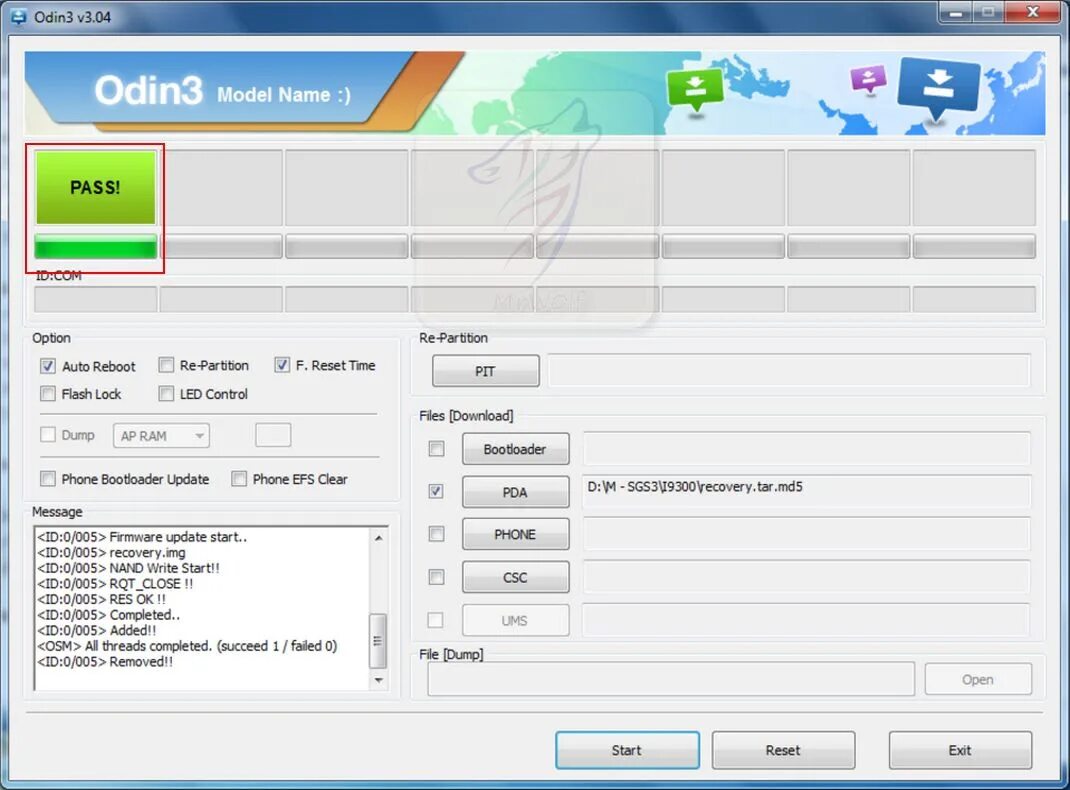Close the Odin3 window

click(1033, 12)
